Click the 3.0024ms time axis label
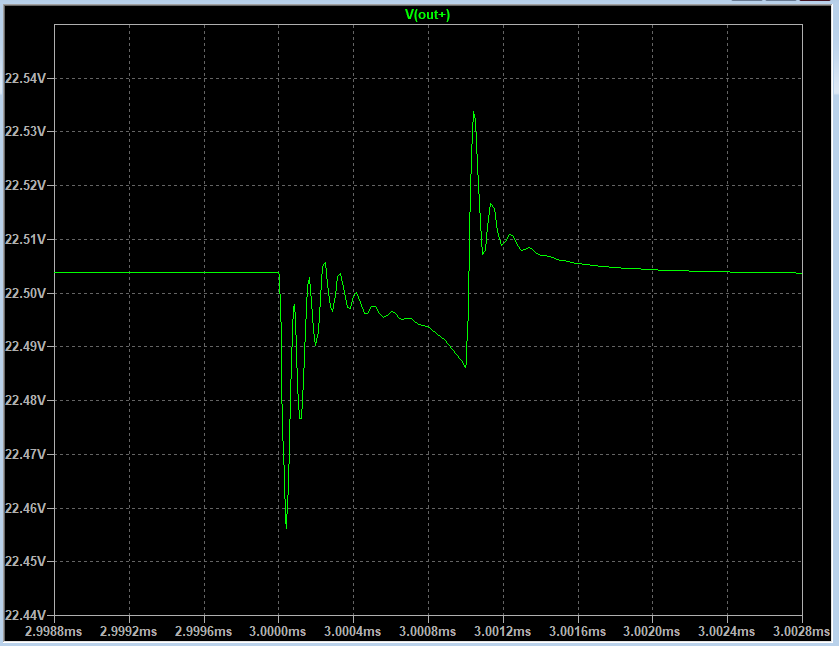Screen dimensions: 839x646 pos(727,632)
